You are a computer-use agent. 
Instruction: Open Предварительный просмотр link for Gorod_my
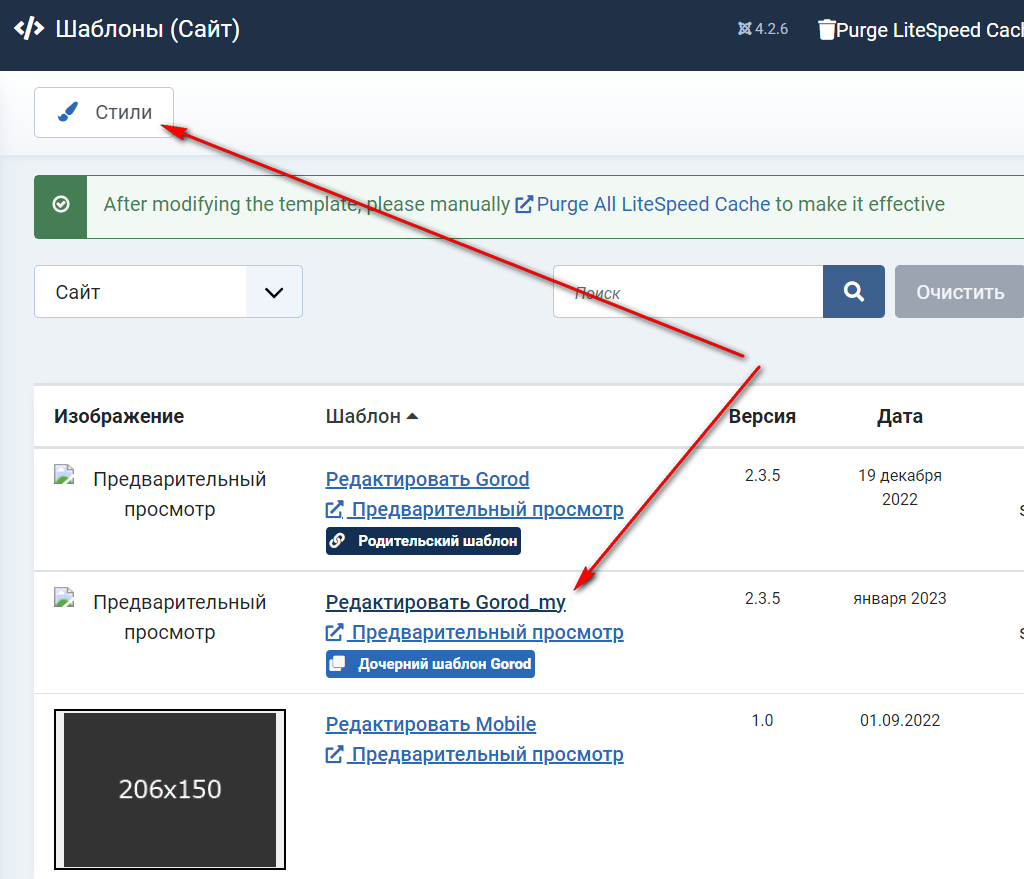coord(475,632)
